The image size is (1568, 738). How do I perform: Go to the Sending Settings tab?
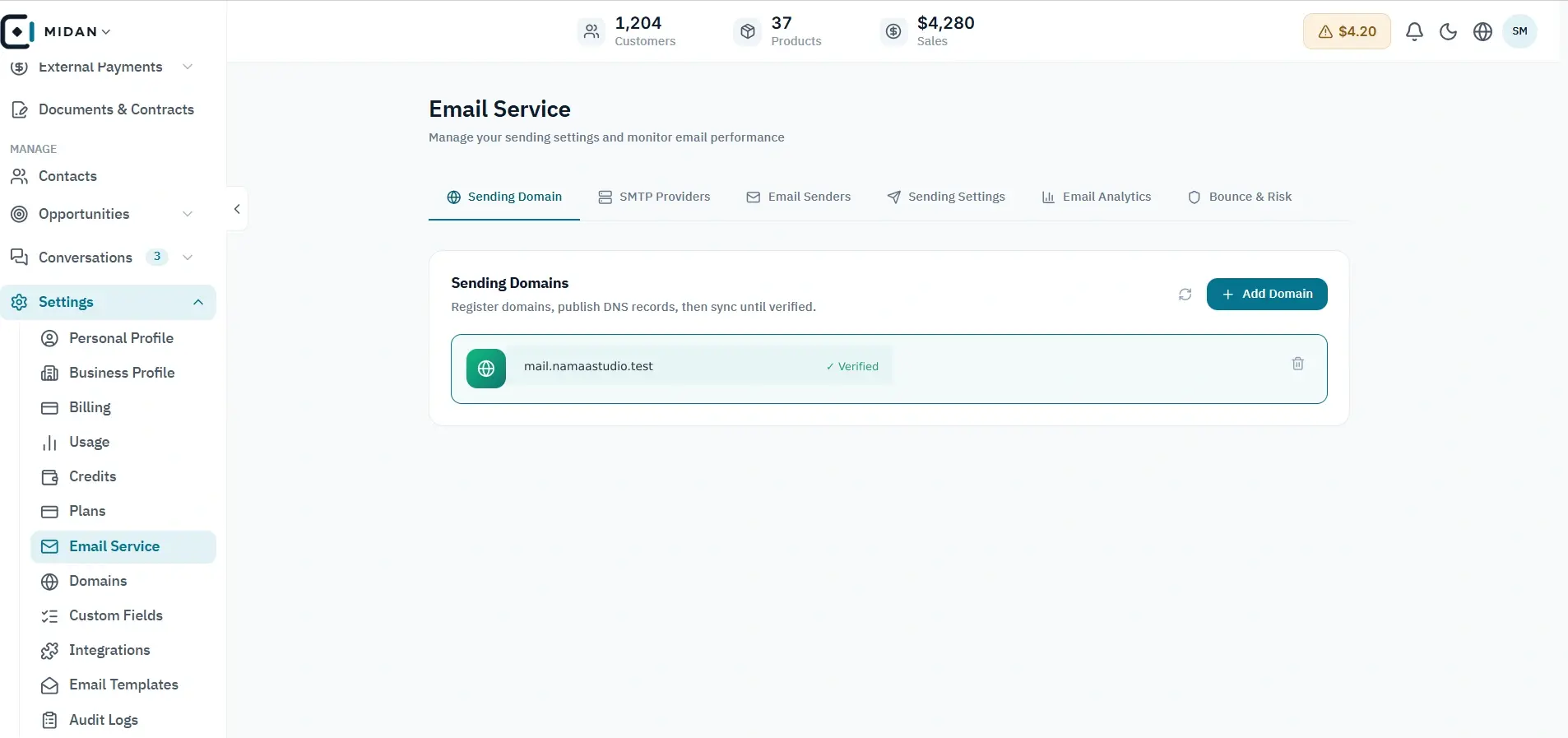946,197
